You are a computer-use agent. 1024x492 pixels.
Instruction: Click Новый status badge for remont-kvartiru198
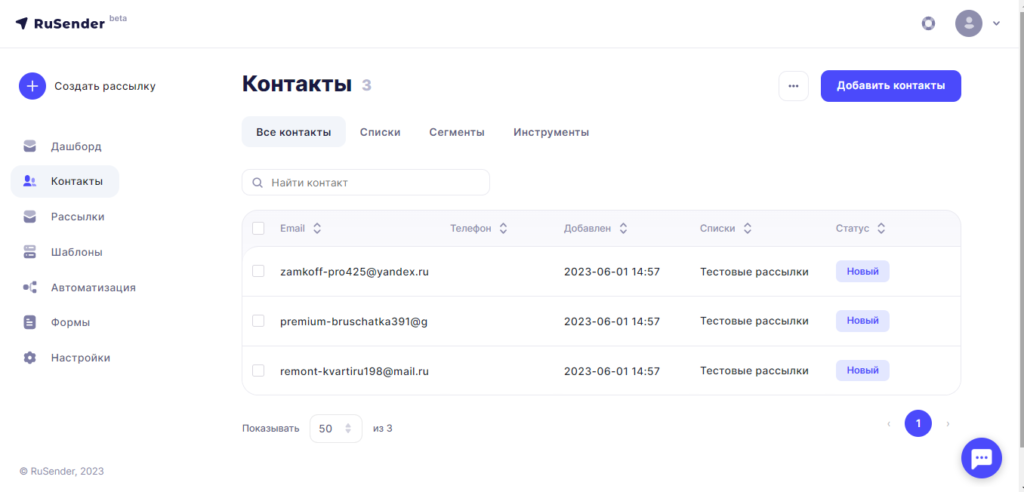(x=863, y=370)
